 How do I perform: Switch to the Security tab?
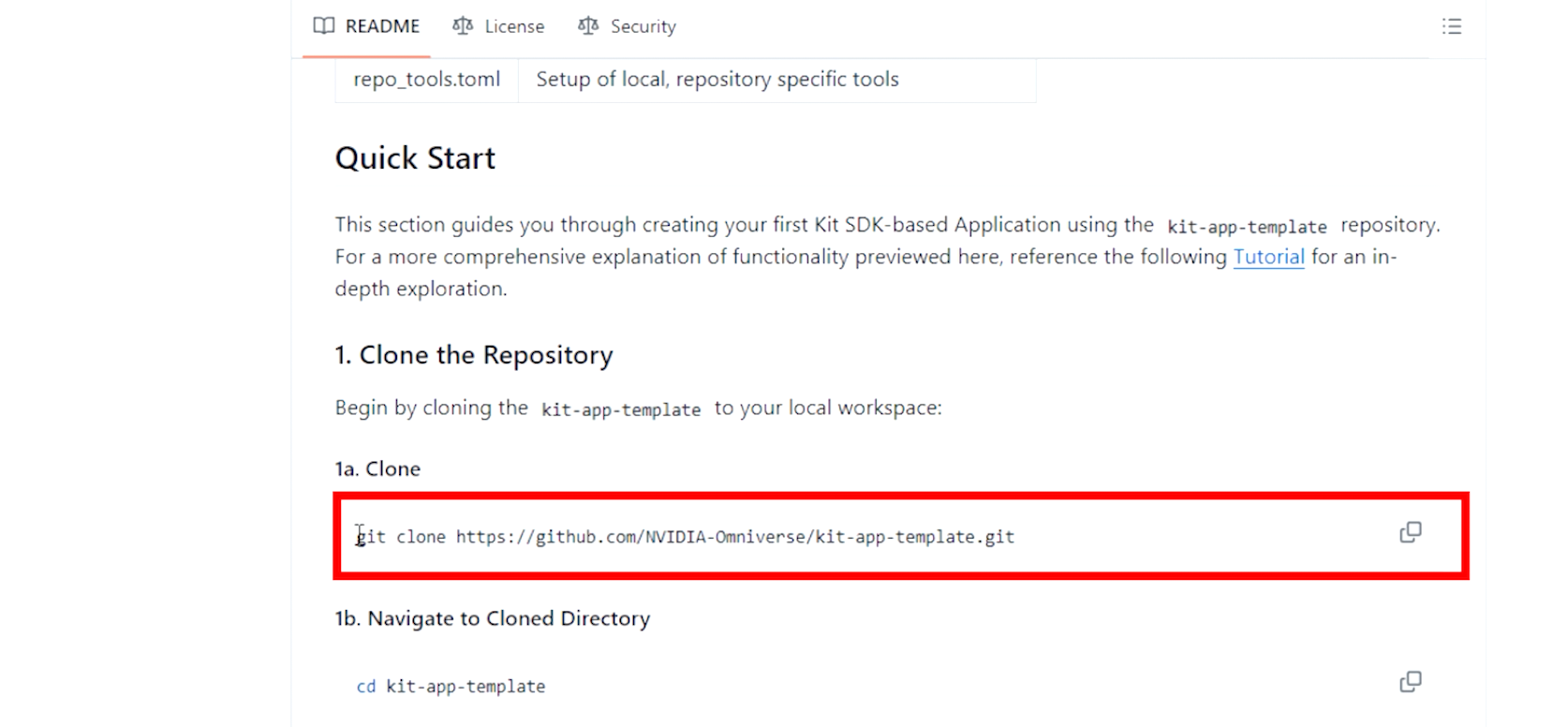coord(627,26)
